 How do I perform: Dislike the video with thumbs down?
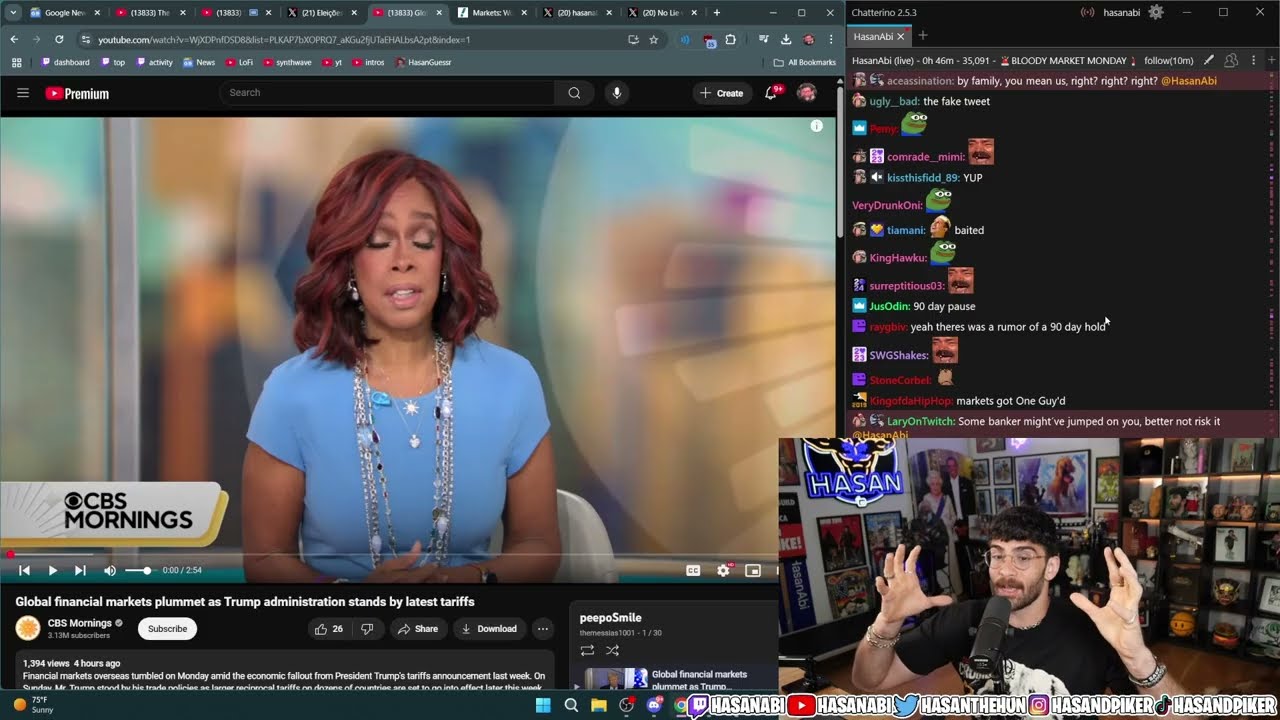pos(367,629)
